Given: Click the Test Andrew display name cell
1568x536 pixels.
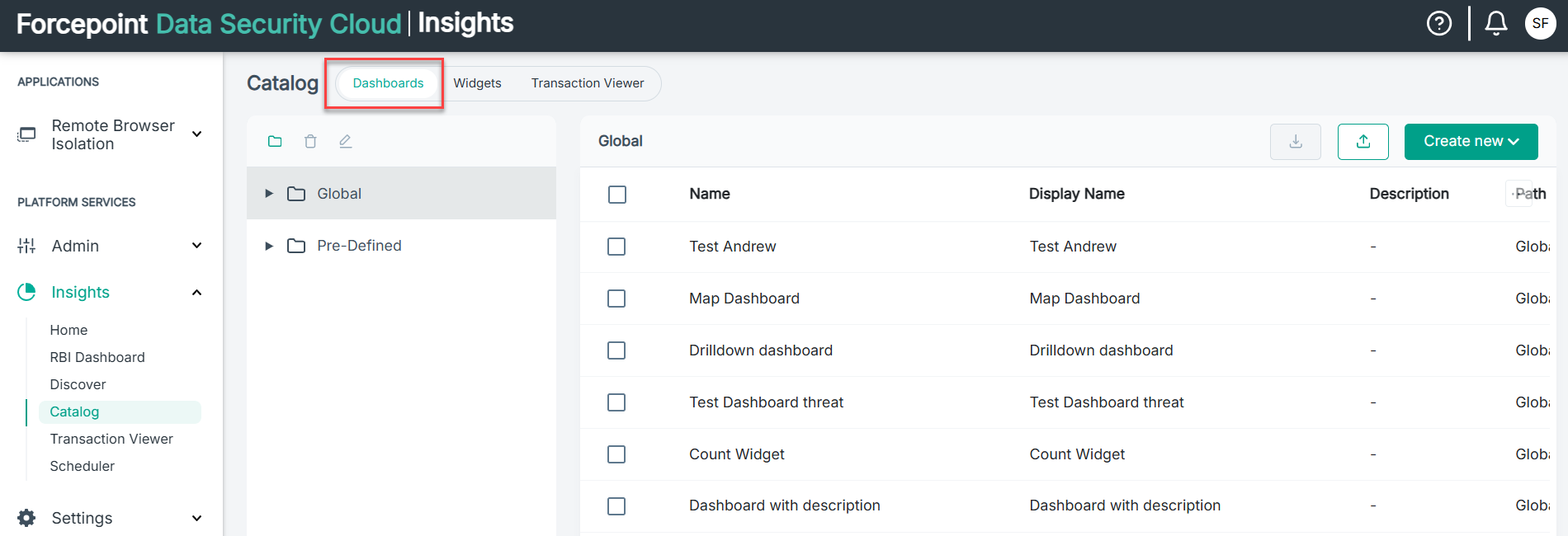Looking at the screenshot, I should (x=1073, y=247).
